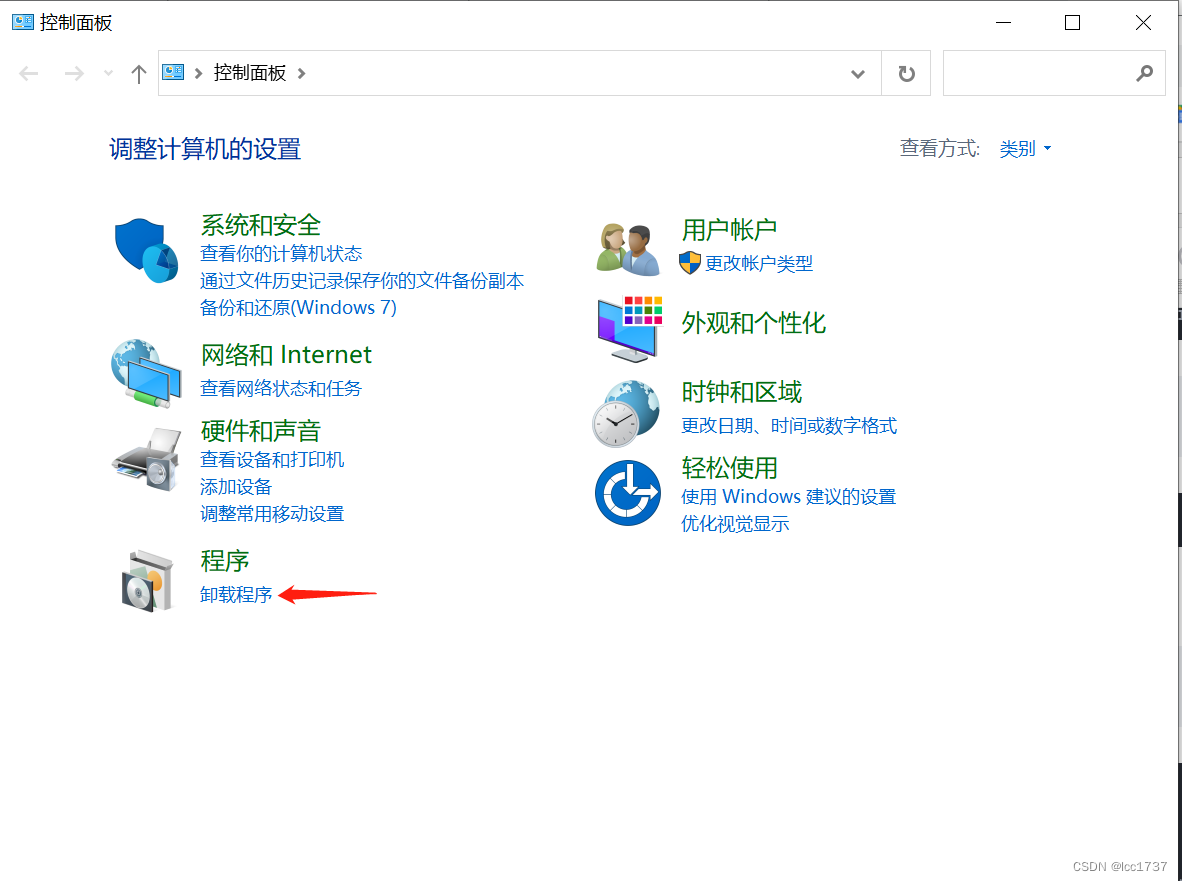Expand the address bar history chevron
The height and width of the screenshot is (881, 1182).
tap(857, 73)
